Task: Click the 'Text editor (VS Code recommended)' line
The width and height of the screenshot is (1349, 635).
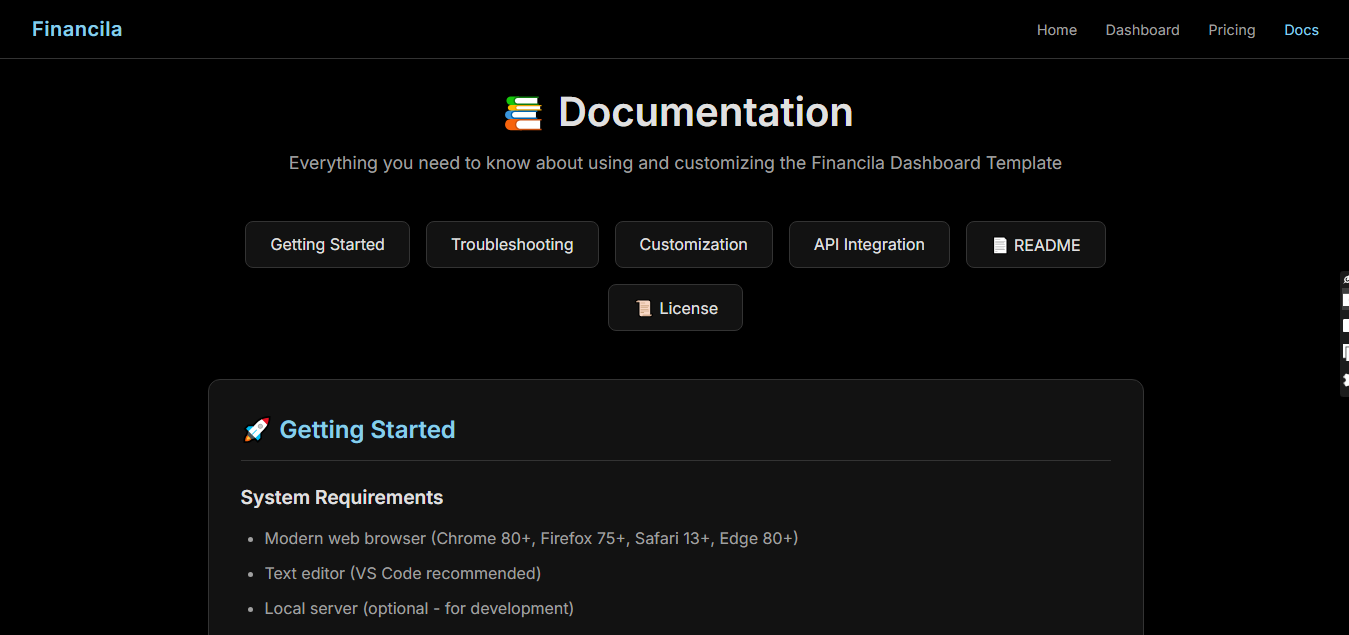Action: point(403,573)
